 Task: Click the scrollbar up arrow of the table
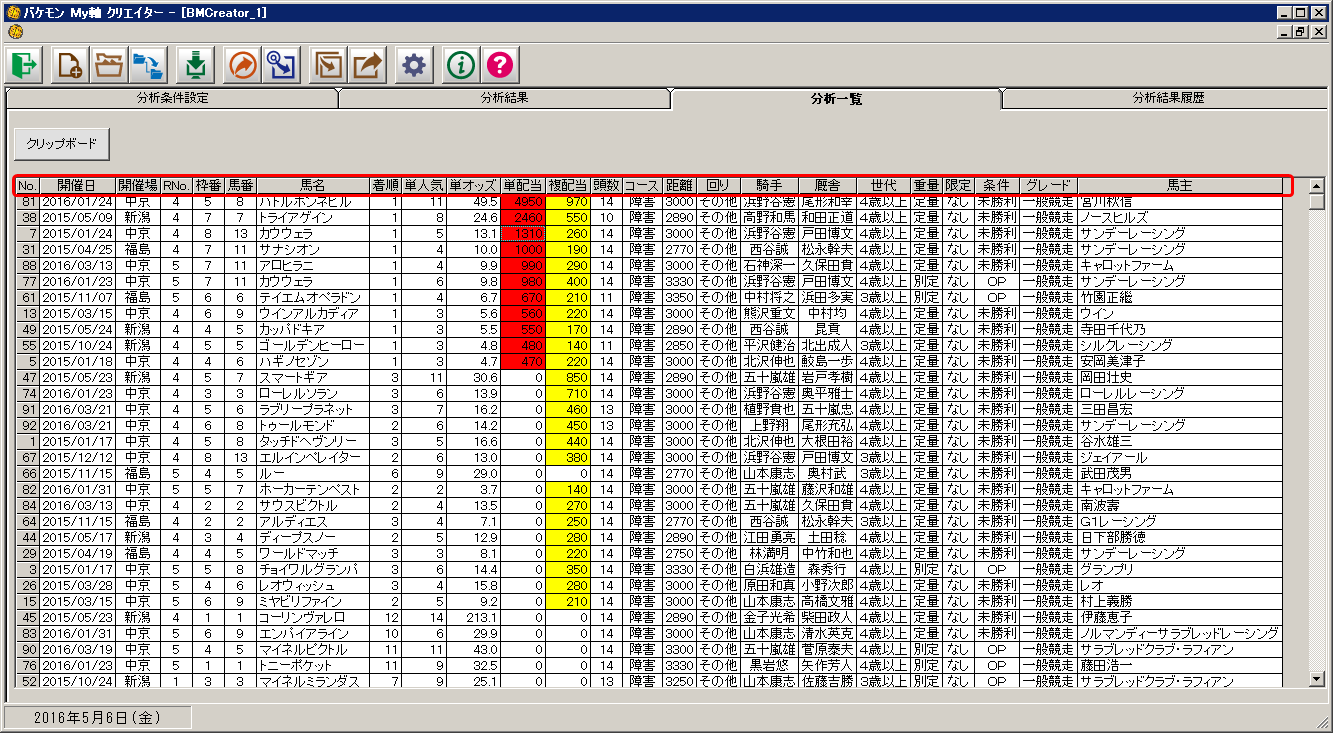[x=1317, y=185]
